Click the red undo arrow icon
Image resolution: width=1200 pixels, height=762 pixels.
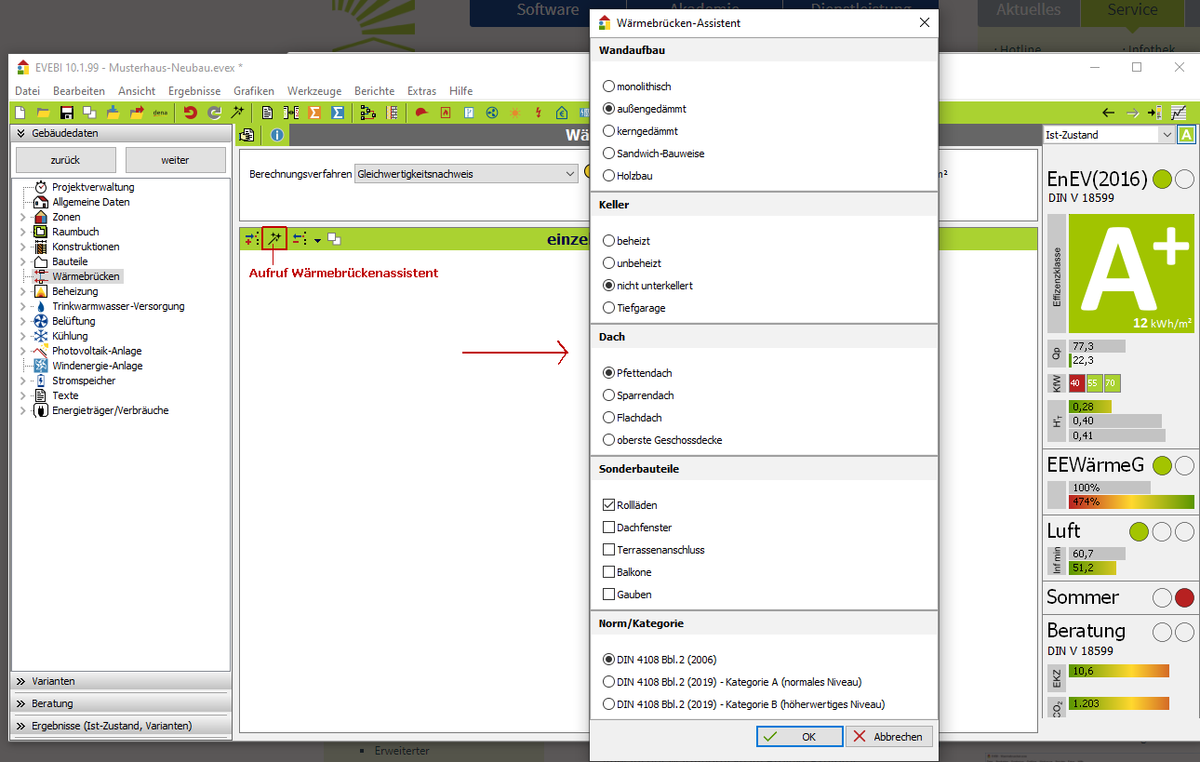click(190, 112)
